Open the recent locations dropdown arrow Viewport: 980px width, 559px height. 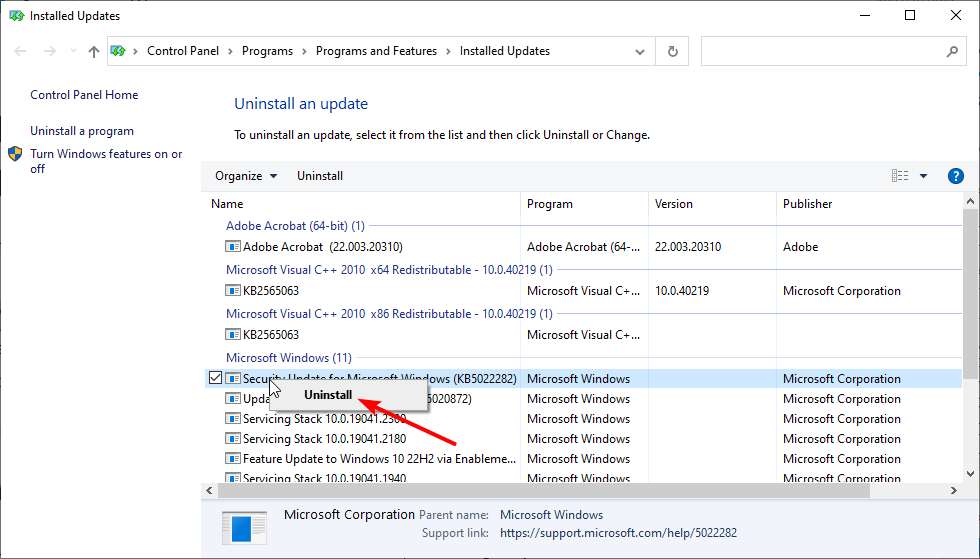(x=73, y=51)
